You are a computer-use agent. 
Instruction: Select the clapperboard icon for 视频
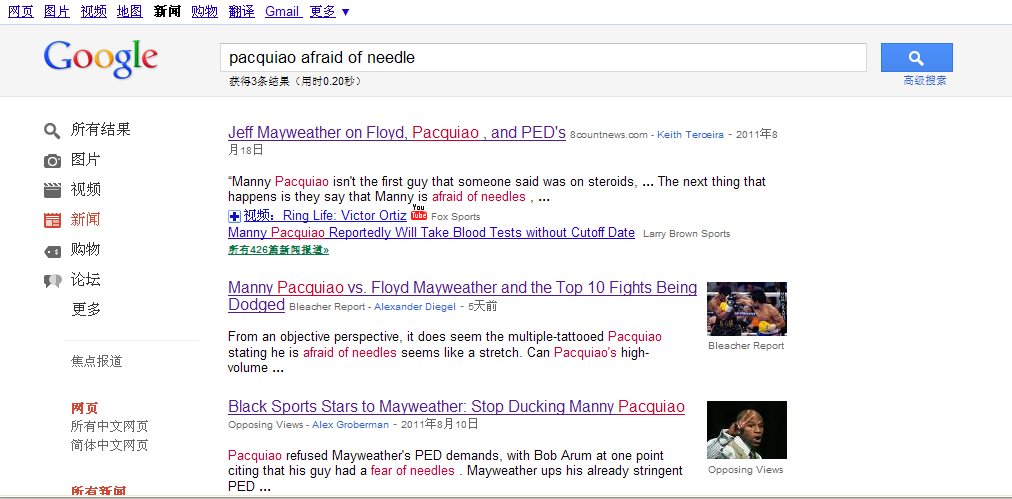coord(52,190)
